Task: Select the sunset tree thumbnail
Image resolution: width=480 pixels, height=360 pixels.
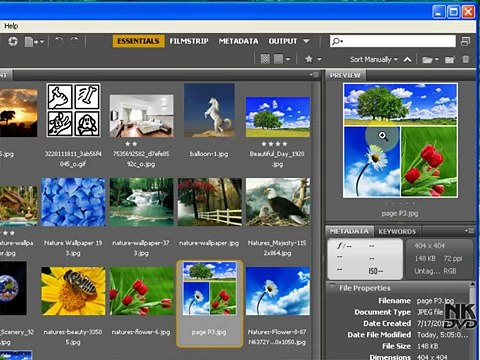Action: tap(18, 113)
